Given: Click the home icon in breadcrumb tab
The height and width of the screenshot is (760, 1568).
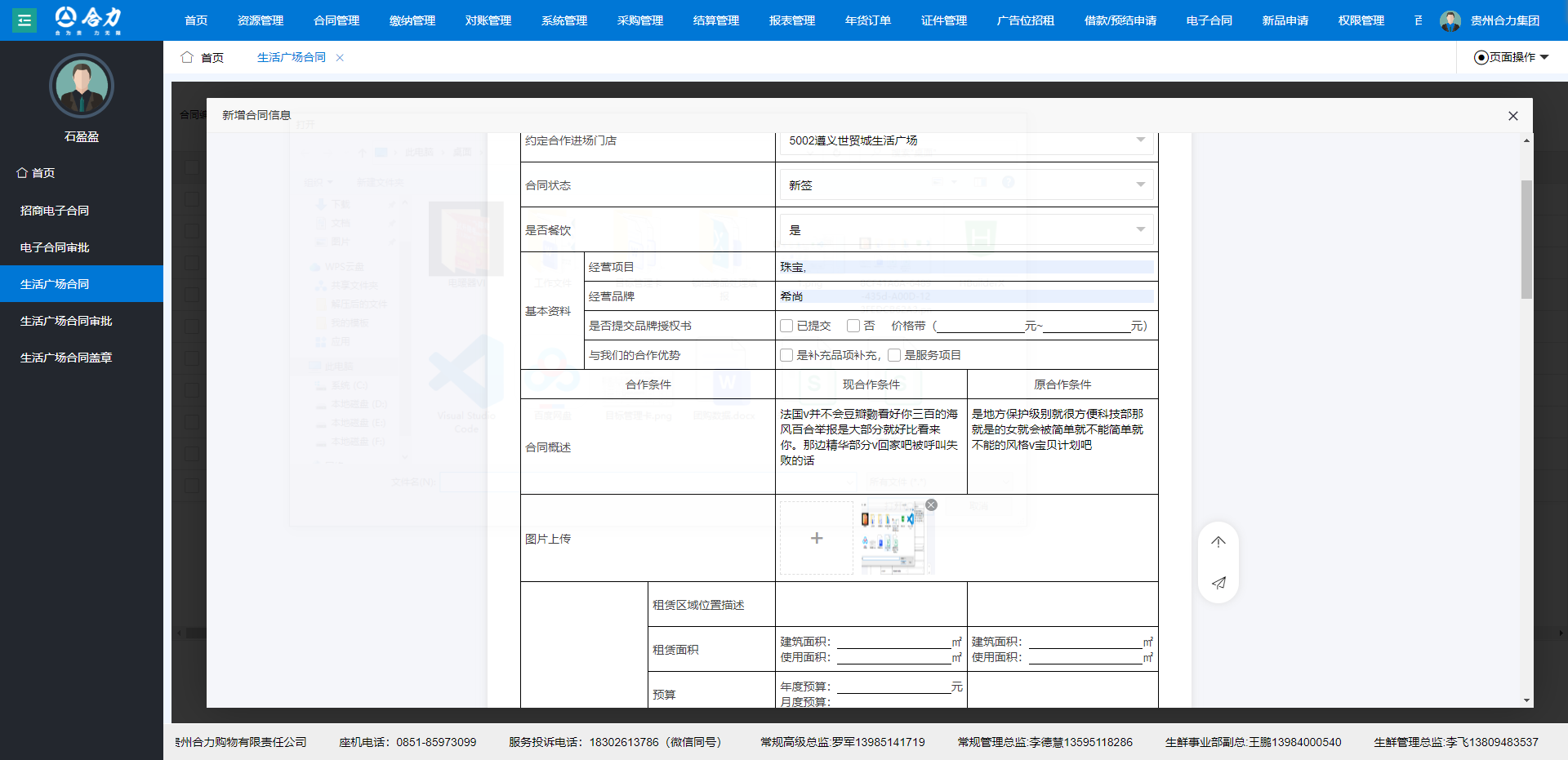Looking at the screenshot, I should 187,57.
